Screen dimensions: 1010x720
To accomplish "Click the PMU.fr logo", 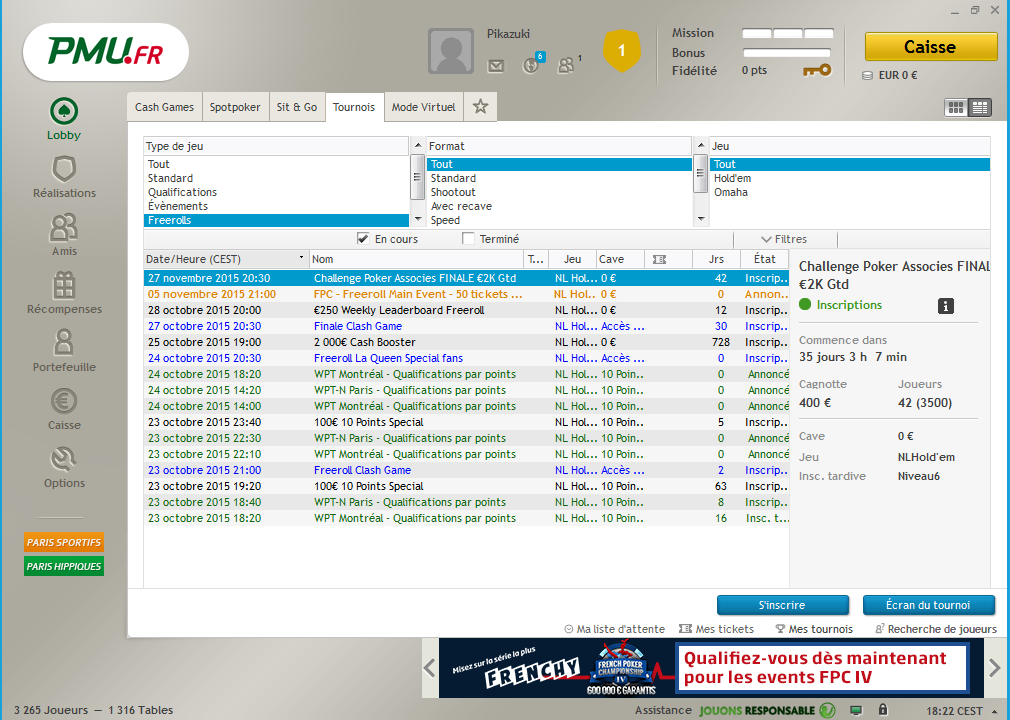I will (106, 52).
